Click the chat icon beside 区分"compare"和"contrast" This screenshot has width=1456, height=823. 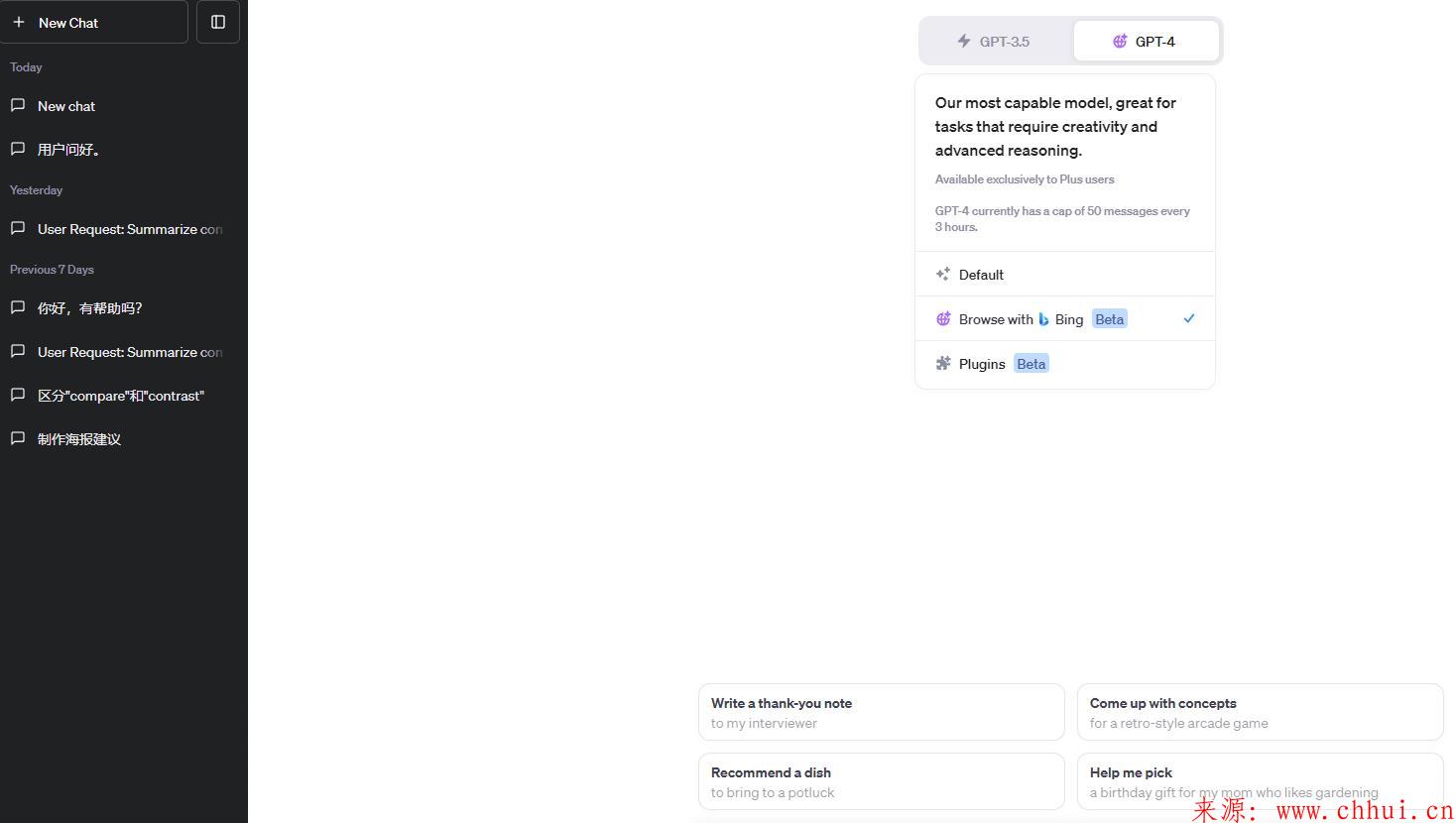coord(18,395)
